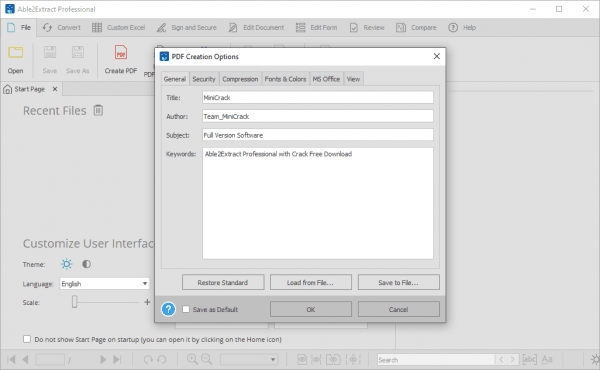Open the Review menu tab
600x370 pixels.
[367, 28]
